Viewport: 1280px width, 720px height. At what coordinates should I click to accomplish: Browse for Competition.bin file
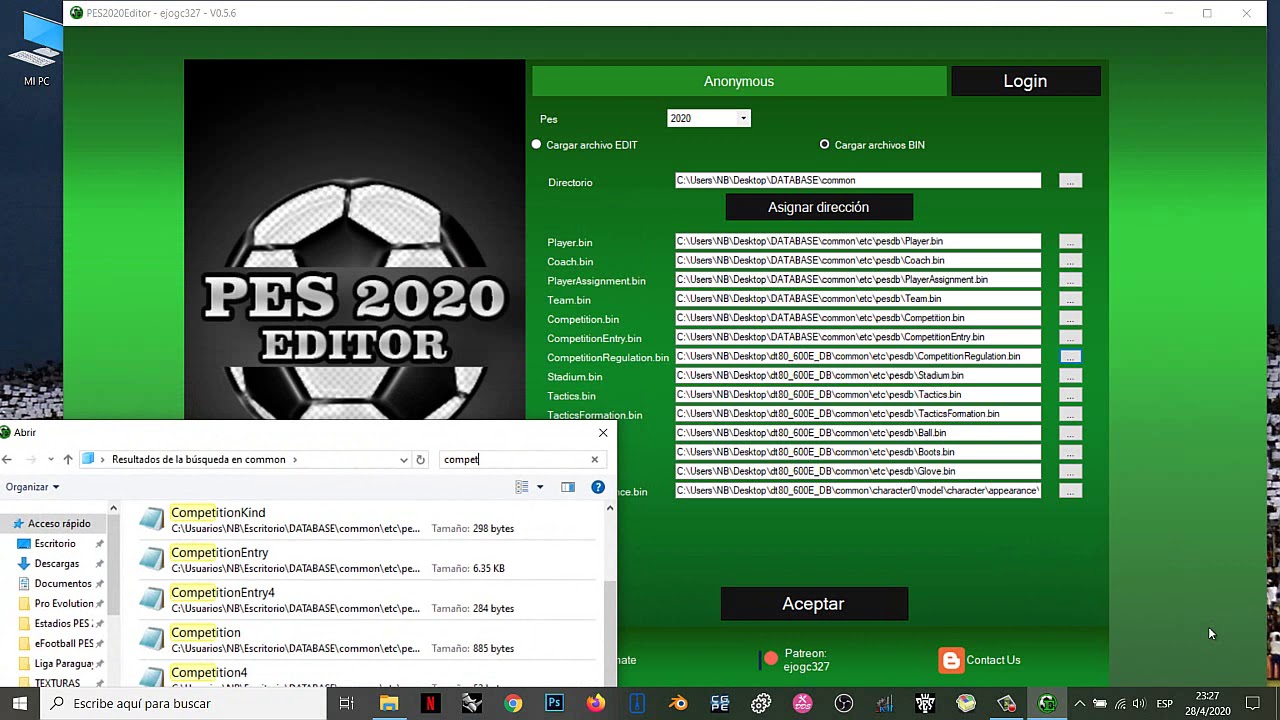[x=1070, y=318]
